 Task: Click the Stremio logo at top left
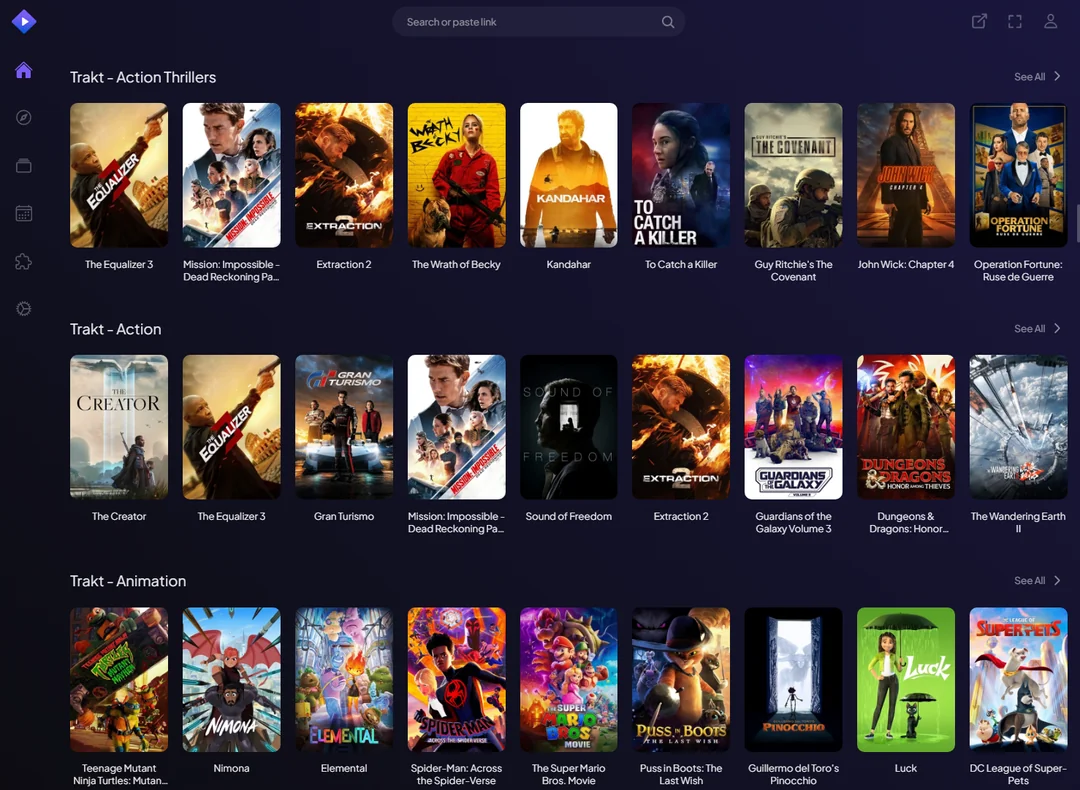point(24,21)
